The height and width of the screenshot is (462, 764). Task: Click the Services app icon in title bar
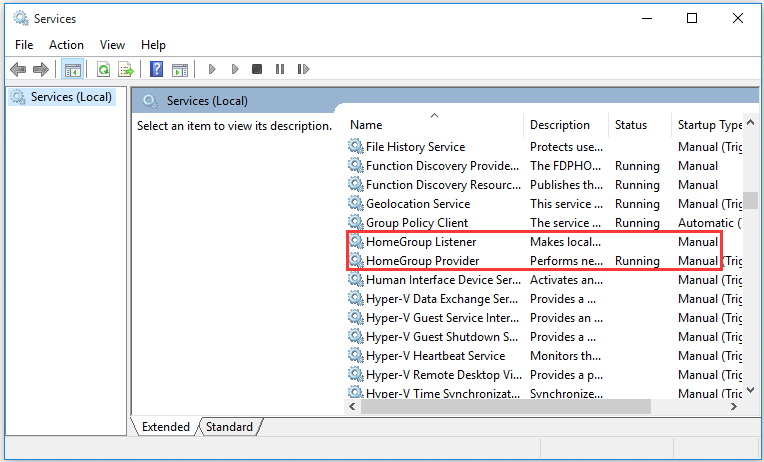(x=21, y=19)
